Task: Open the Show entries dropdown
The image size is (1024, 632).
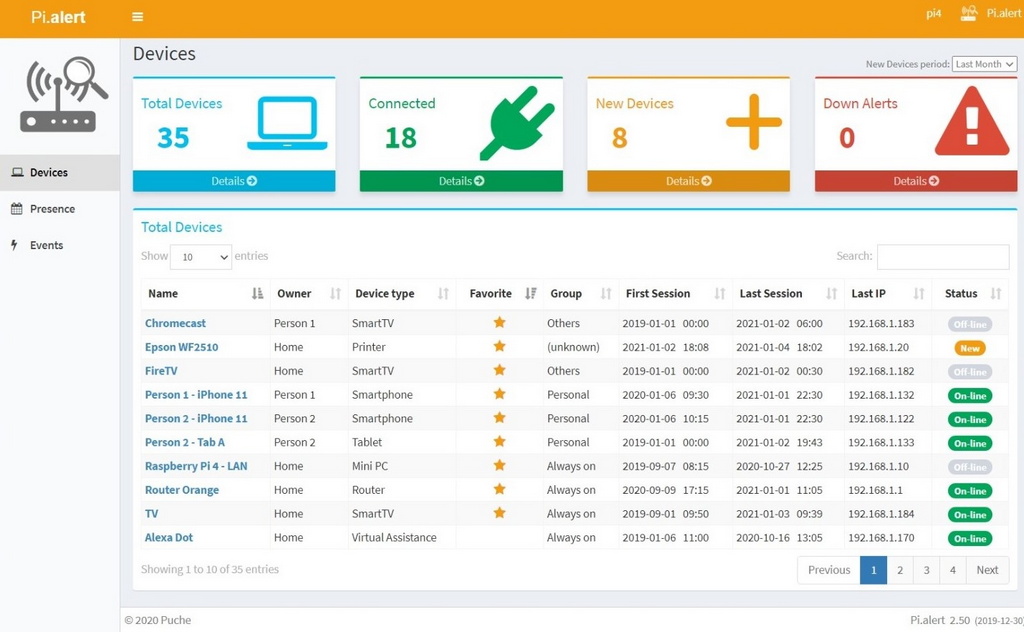Action: pos(200,257)
